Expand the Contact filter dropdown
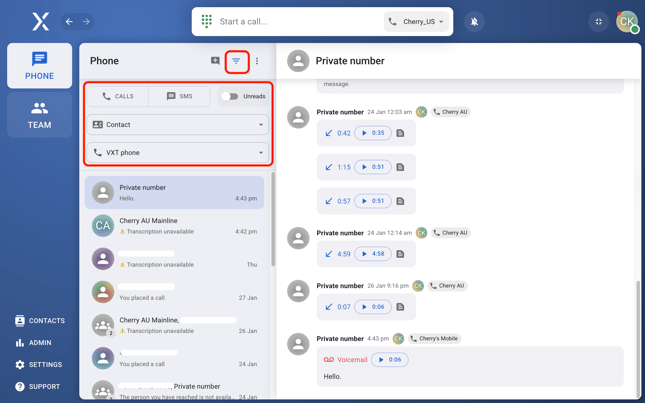645x403 pixels. point(177,125)
